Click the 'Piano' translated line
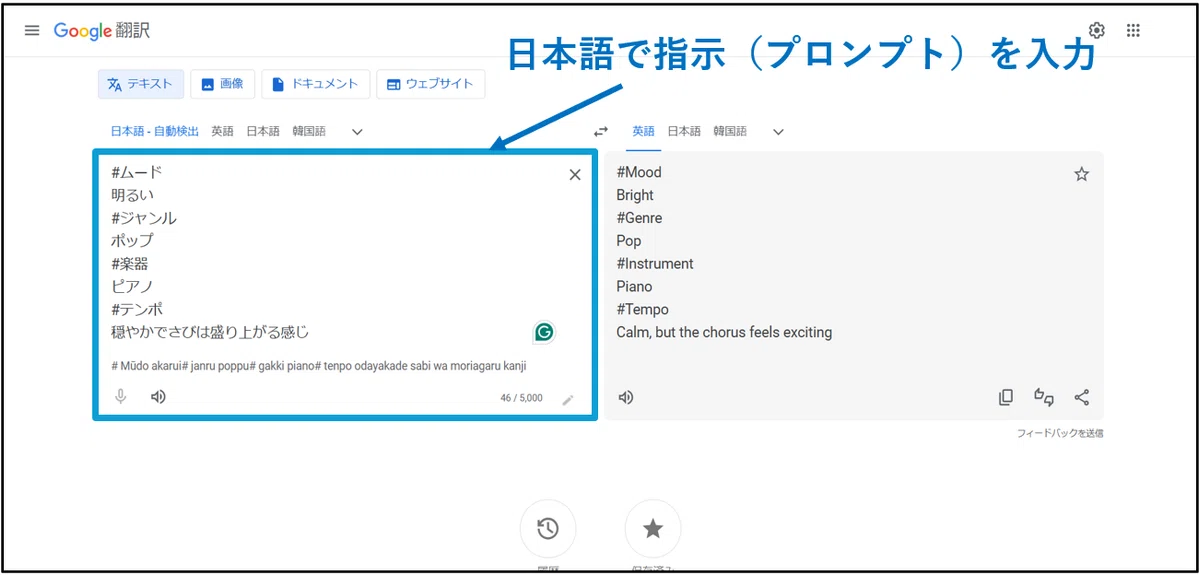 [x=634, y=287]
